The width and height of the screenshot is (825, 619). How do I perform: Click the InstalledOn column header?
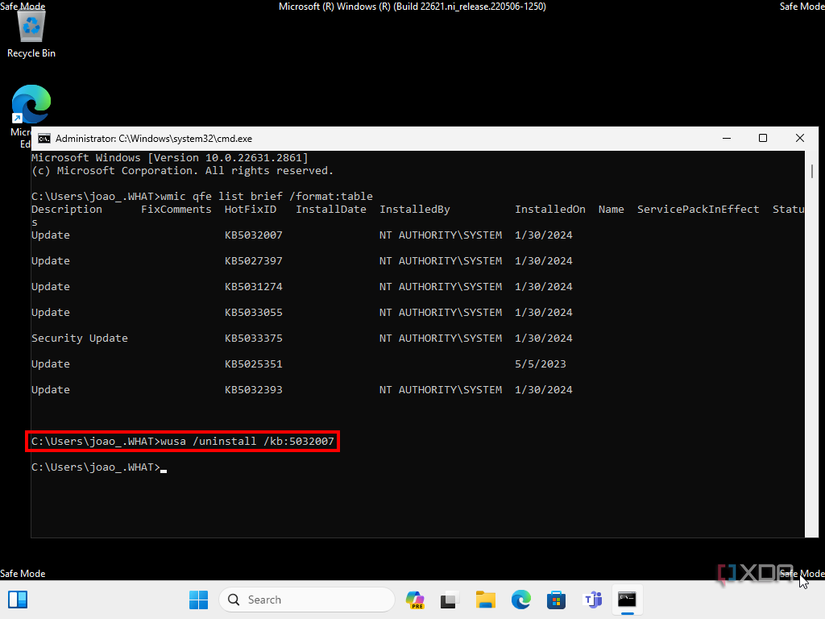pyautogui.click(x=550, y=209)
